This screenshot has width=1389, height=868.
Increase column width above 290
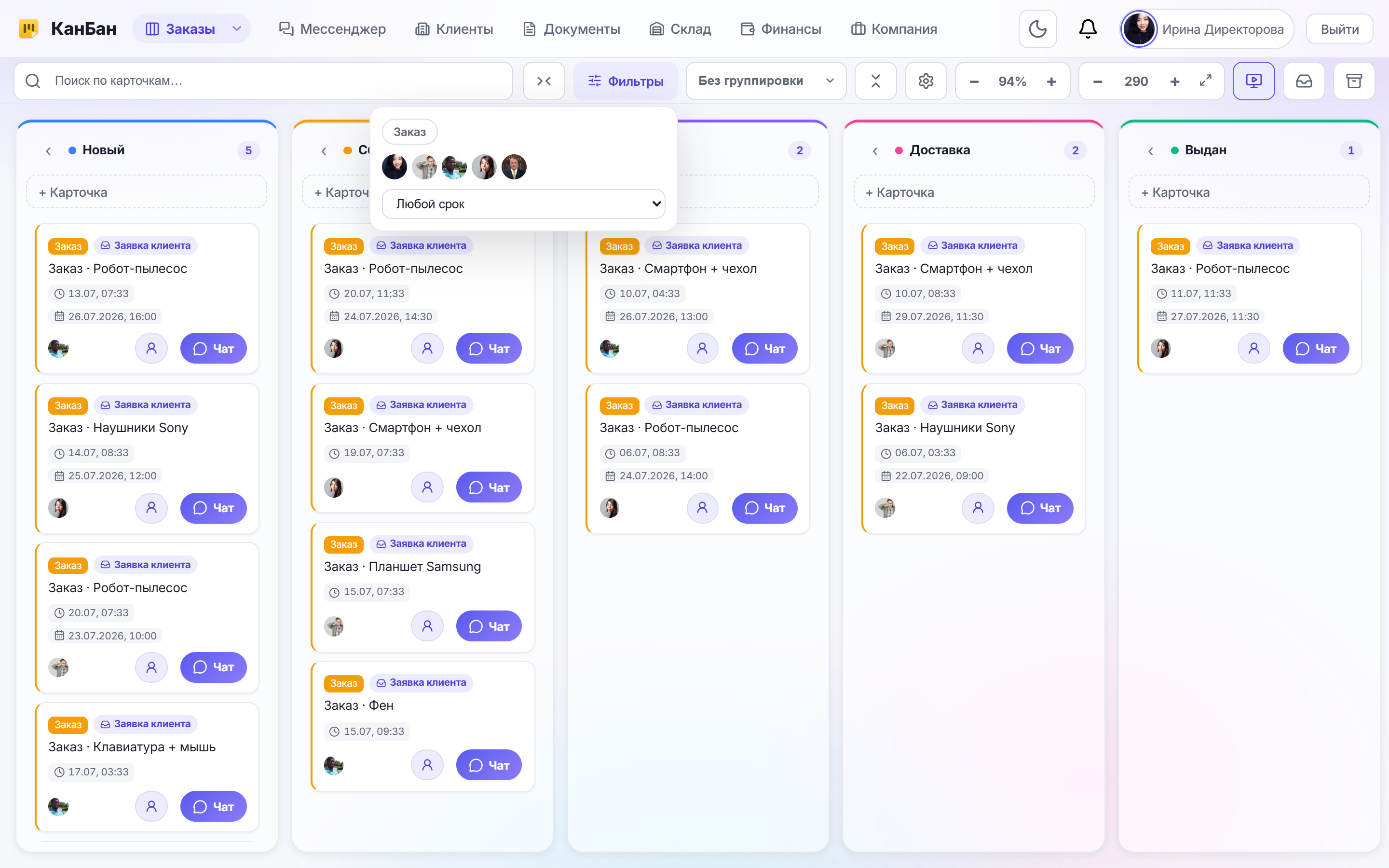click(x=1174, y=81)
